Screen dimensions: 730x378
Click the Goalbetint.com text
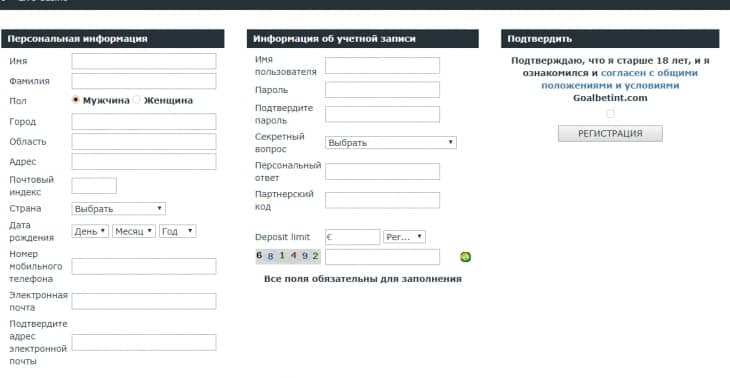tap(610, 98)
